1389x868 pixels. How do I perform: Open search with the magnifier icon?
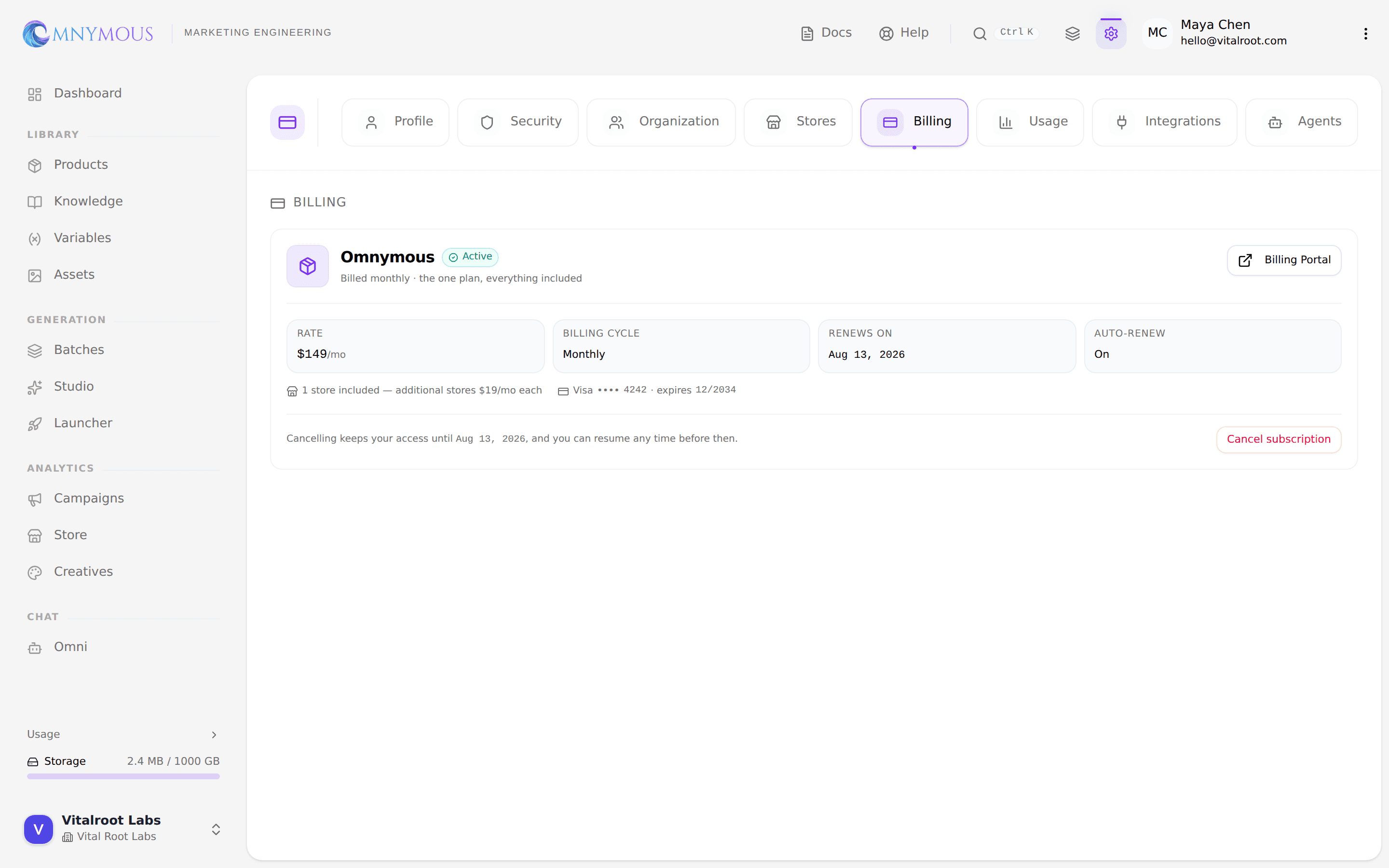[x=979, y=34]
